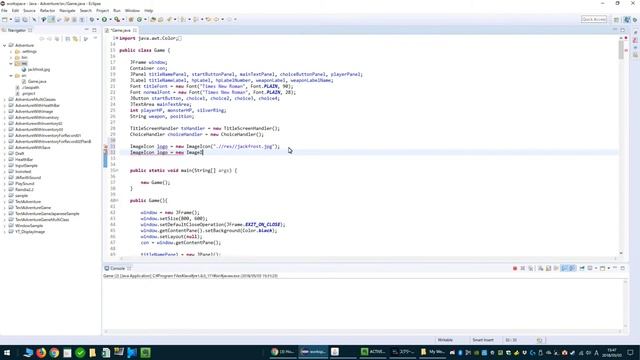This screenshot has width=640, height=360.
Task: Open the File menu
Action: point(4,11)
